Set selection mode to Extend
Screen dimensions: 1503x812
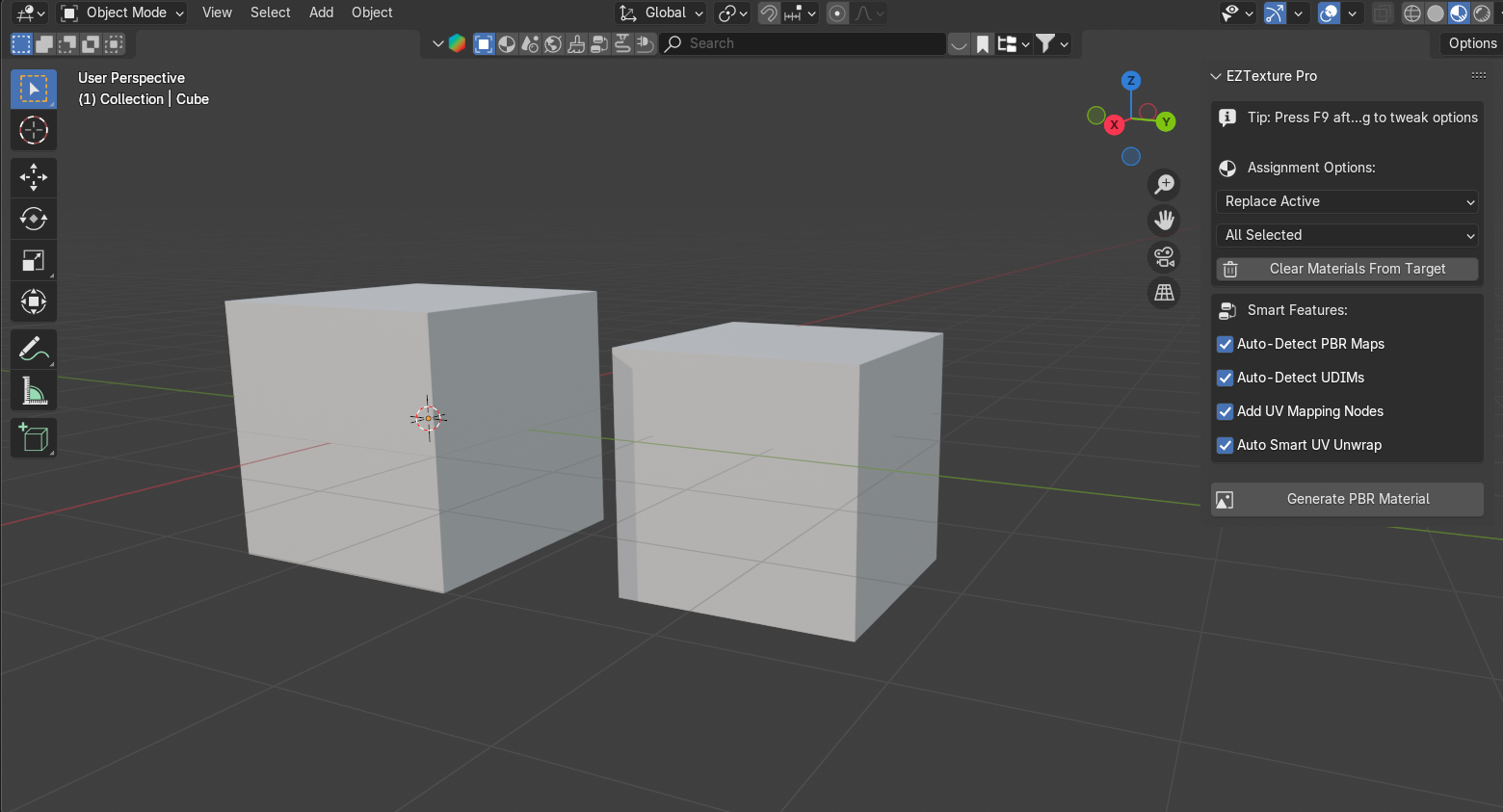point(44,43)
